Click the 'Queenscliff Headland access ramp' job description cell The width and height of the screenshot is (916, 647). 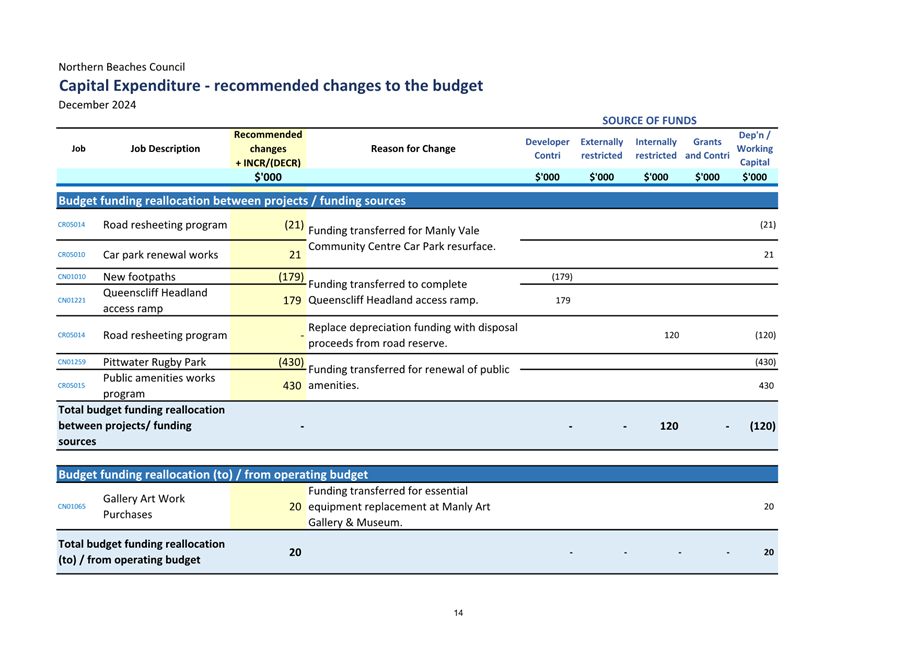coord(155,301)
